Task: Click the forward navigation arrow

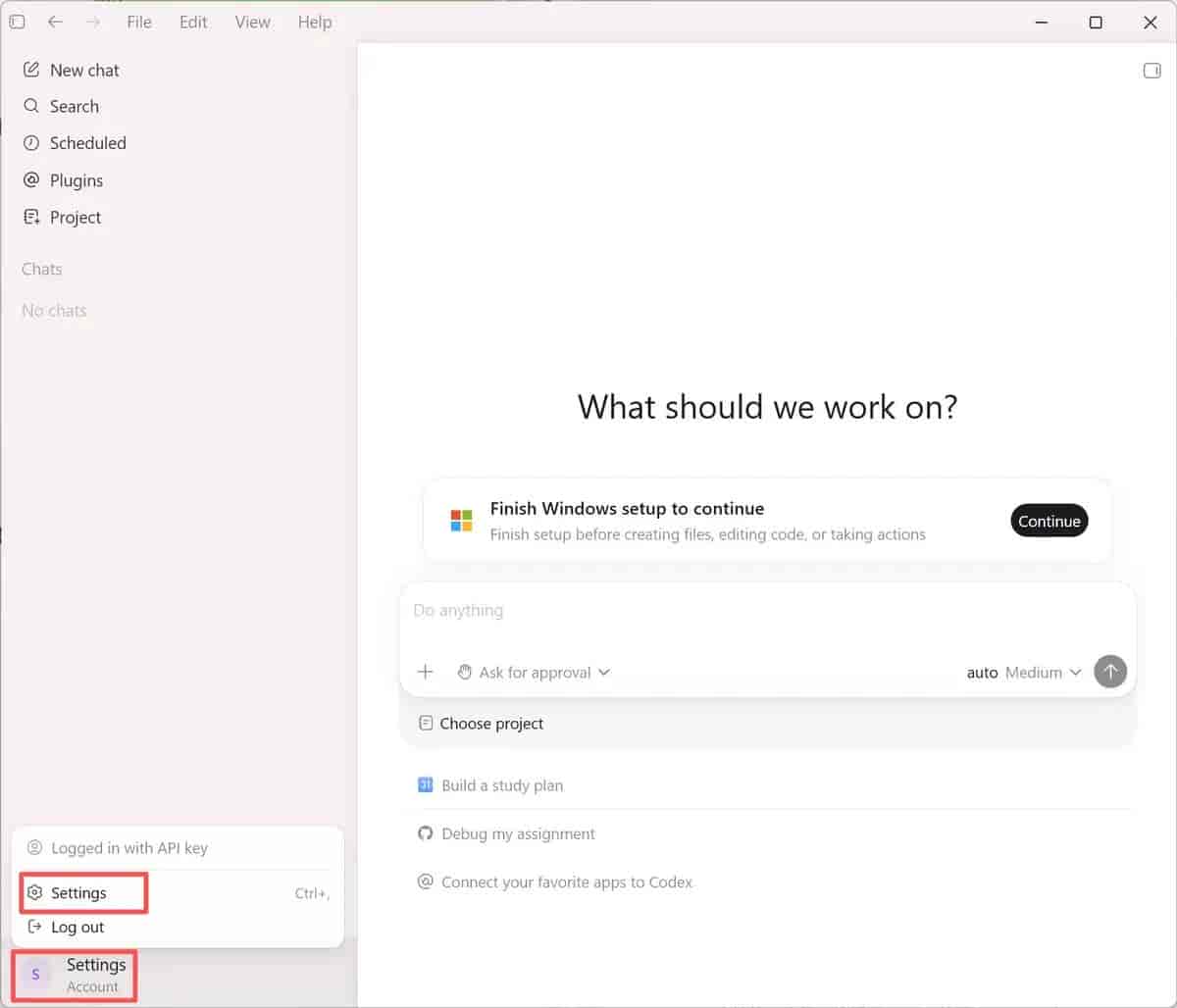Action: (93, 22)
